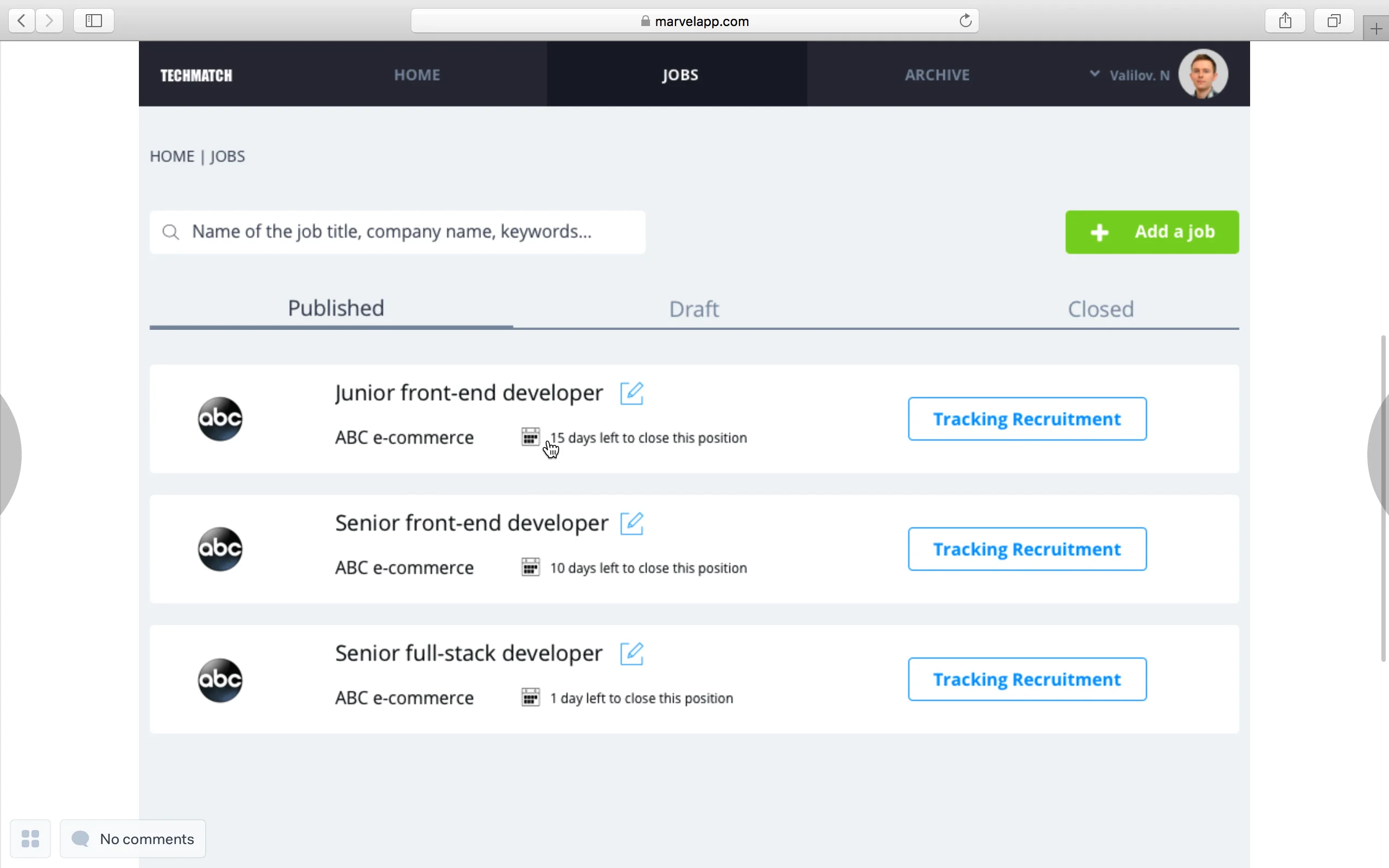The height and width of the screenshot is (868, 1389).
Task: Open the screens grid icon at bottom left
Action: click(x=30, y=838)
